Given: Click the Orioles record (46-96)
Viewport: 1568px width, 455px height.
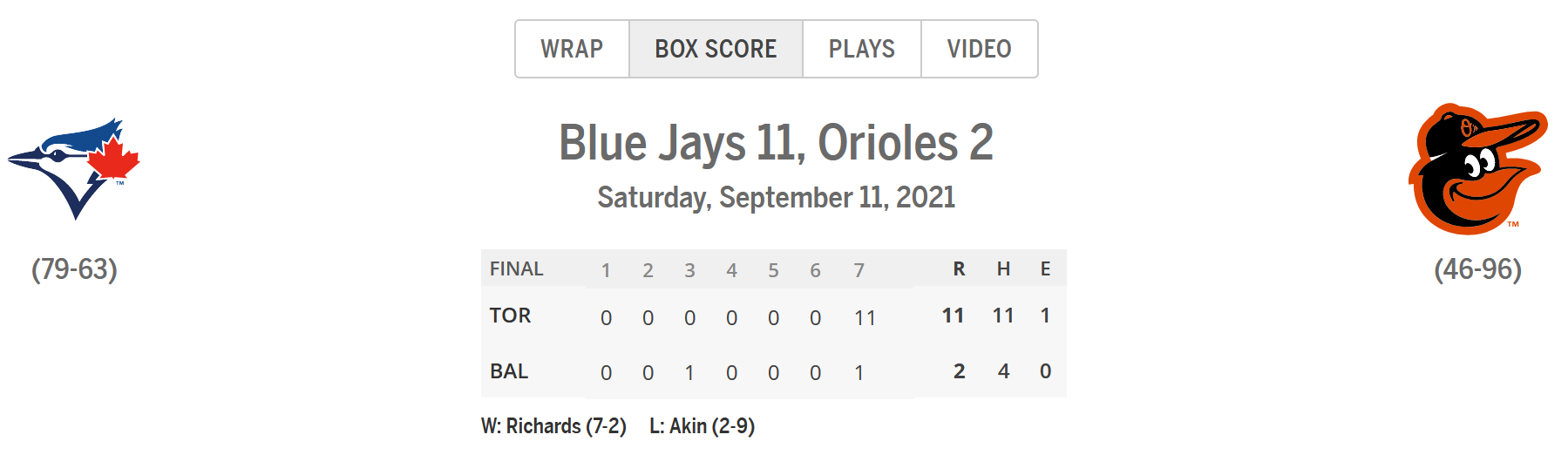Looking at the screenshot, I should (x=1477, y=269).
